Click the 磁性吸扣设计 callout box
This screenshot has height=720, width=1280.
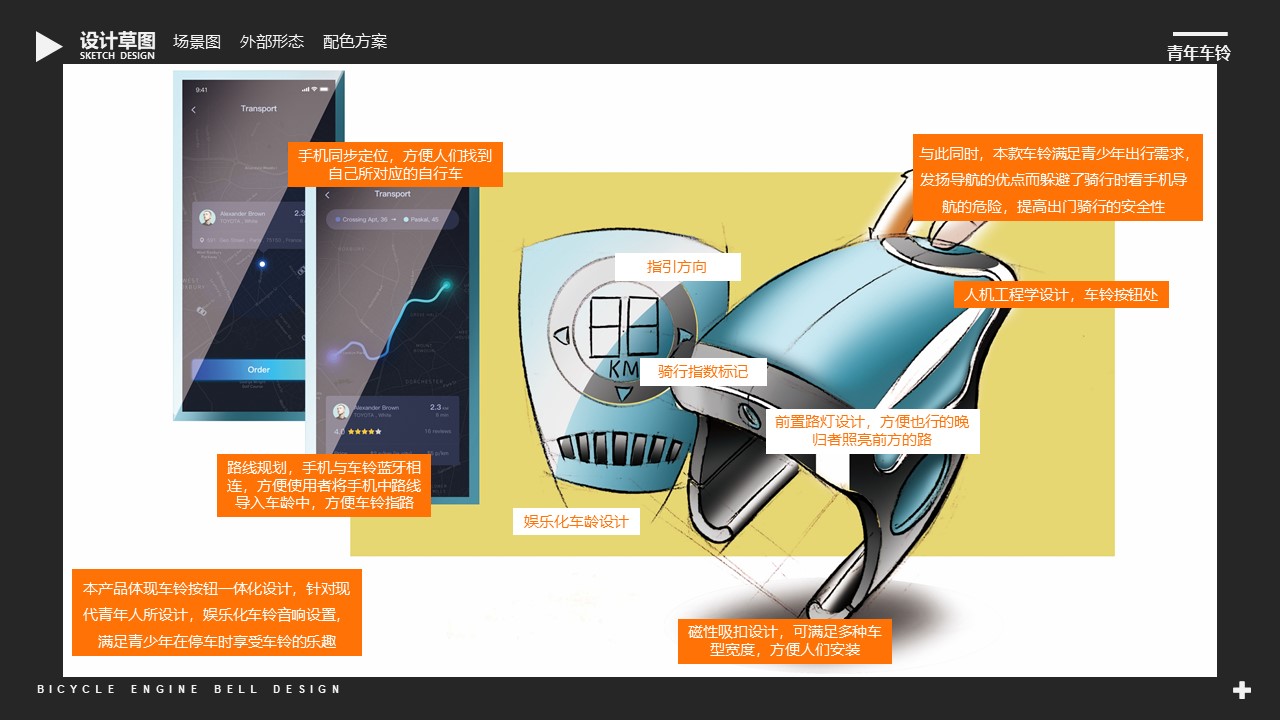783,640
